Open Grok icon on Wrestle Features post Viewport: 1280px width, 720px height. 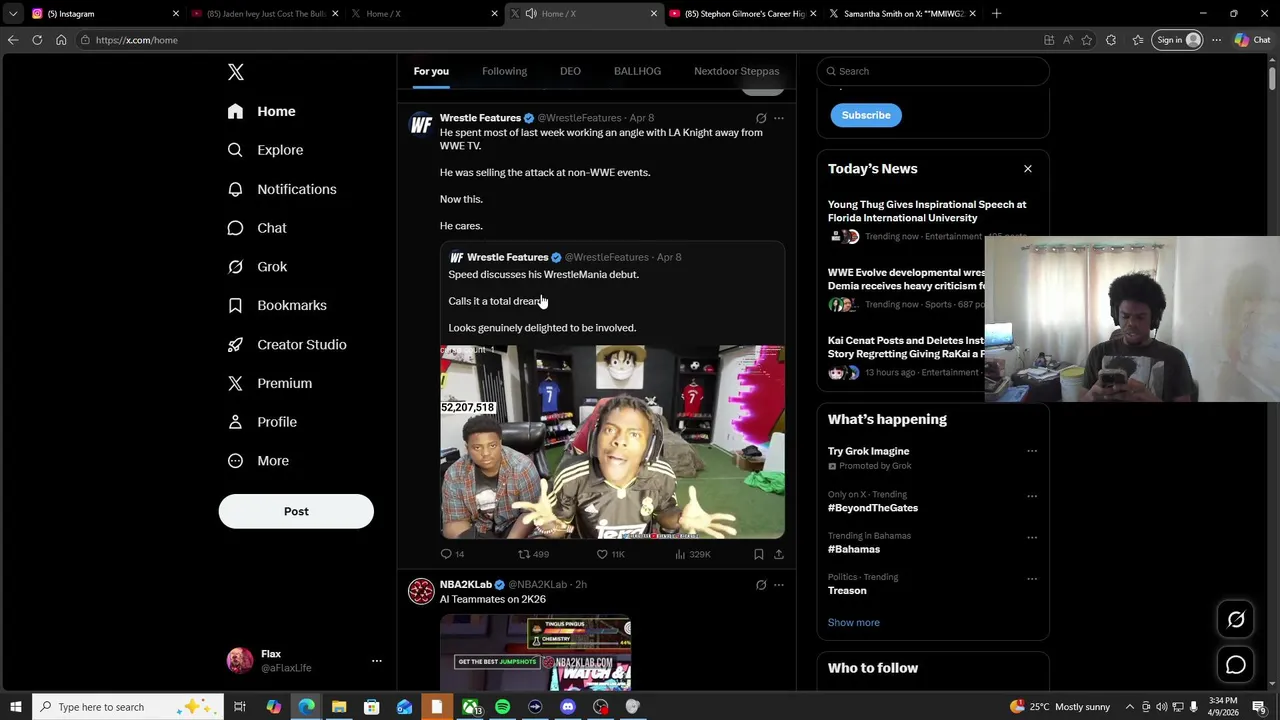click(x=761, y=118)
